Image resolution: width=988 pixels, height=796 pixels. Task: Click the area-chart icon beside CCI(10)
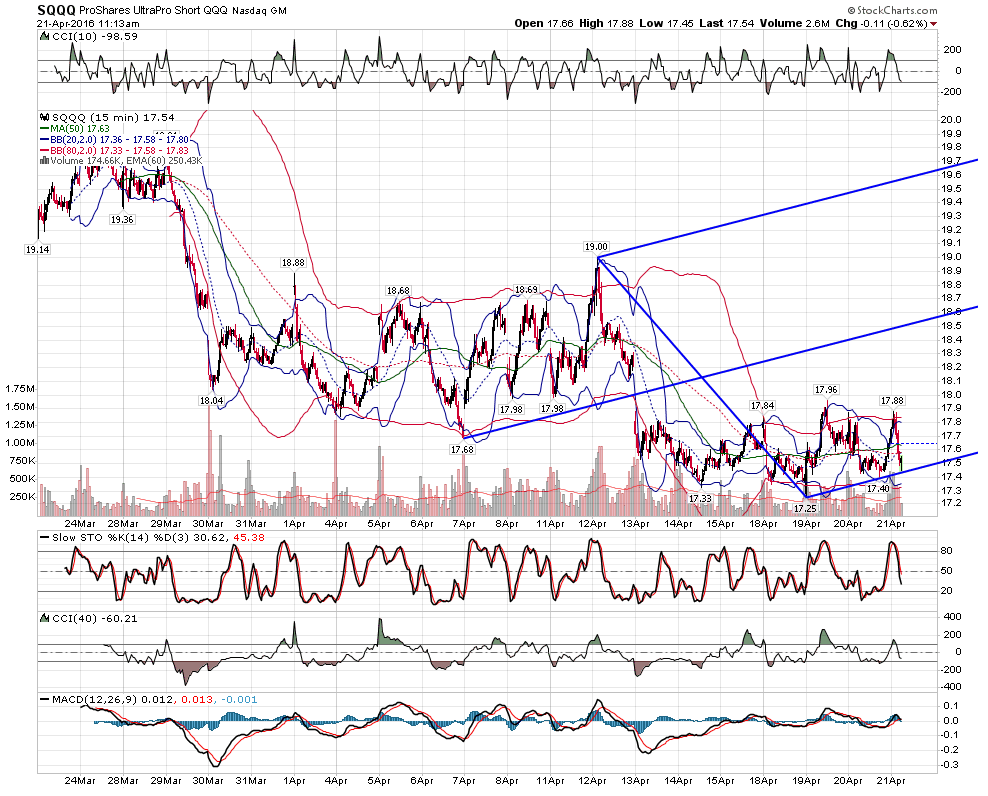click(x=44, y=37)
